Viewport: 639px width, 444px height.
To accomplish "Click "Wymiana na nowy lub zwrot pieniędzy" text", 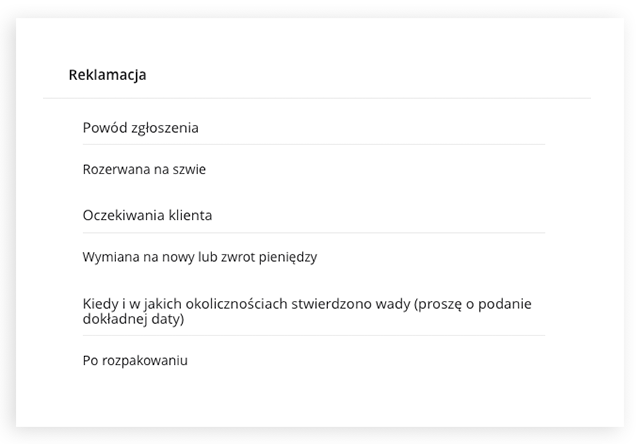I will tap(200, 257).
